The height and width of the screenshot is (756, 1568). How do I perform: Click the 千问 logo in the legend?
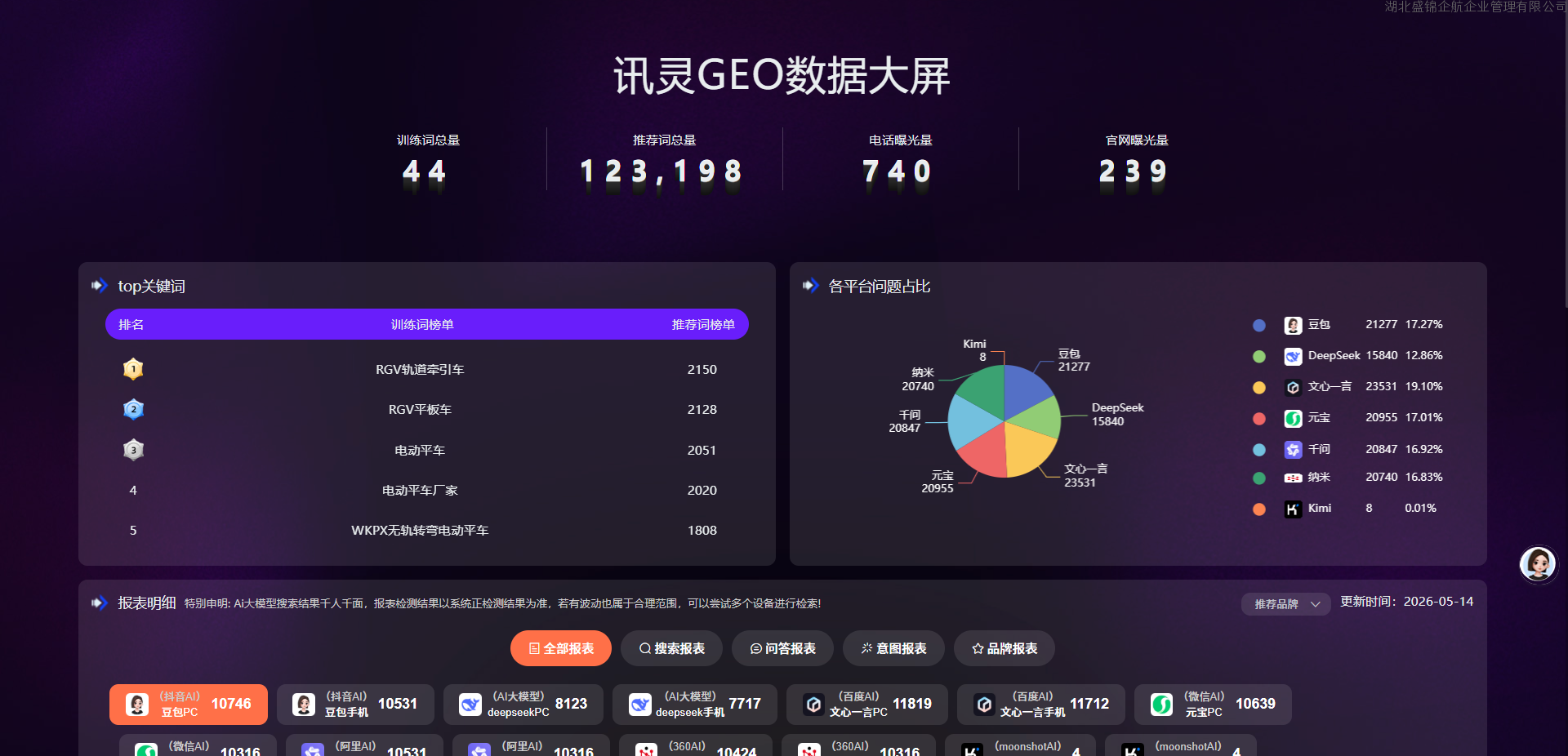1293,449
